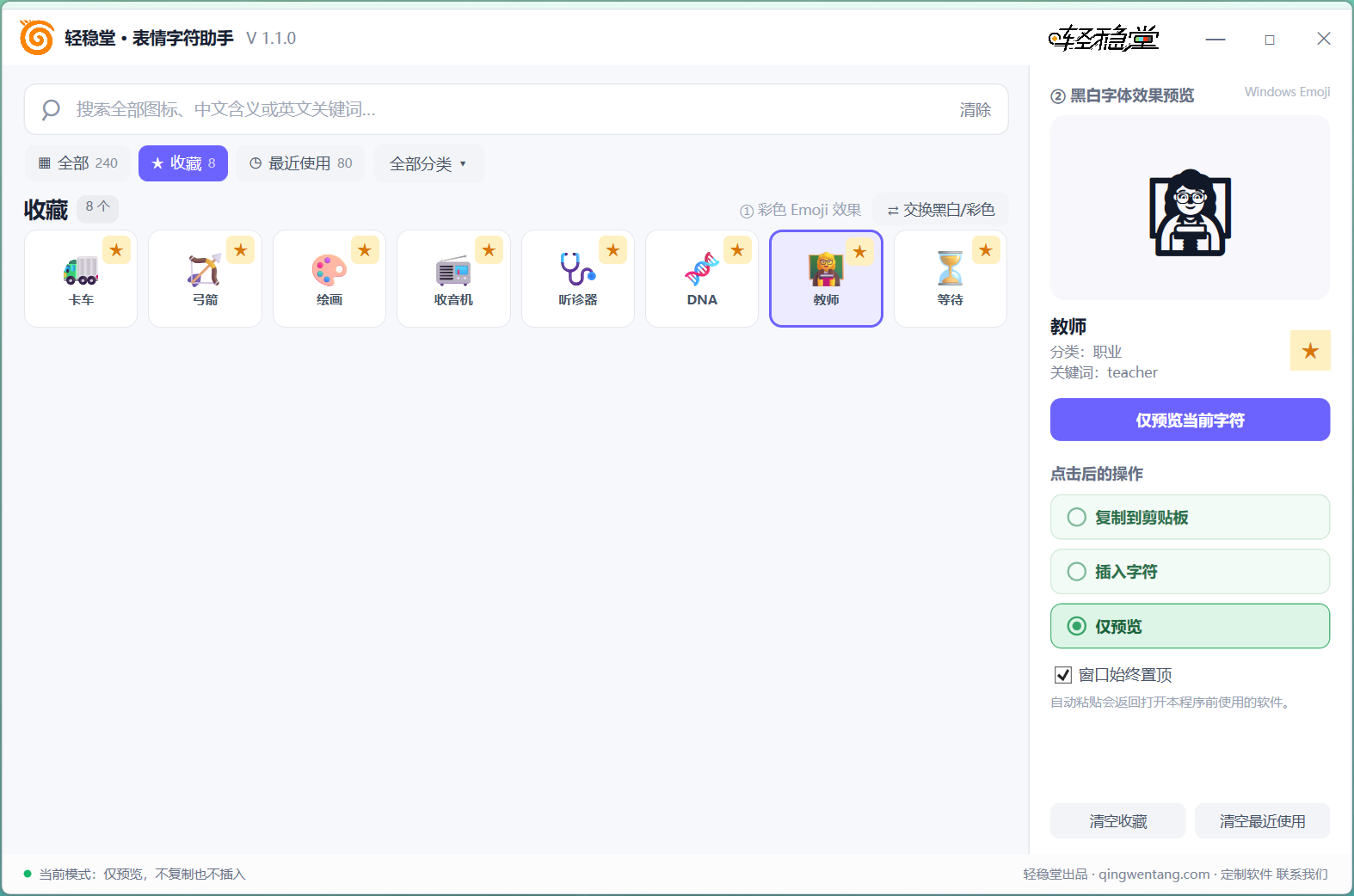Click the black-and-white teacher preview image
Image resolution: width=1354 pixels, height=896 pixels.
coord(1190,212)
